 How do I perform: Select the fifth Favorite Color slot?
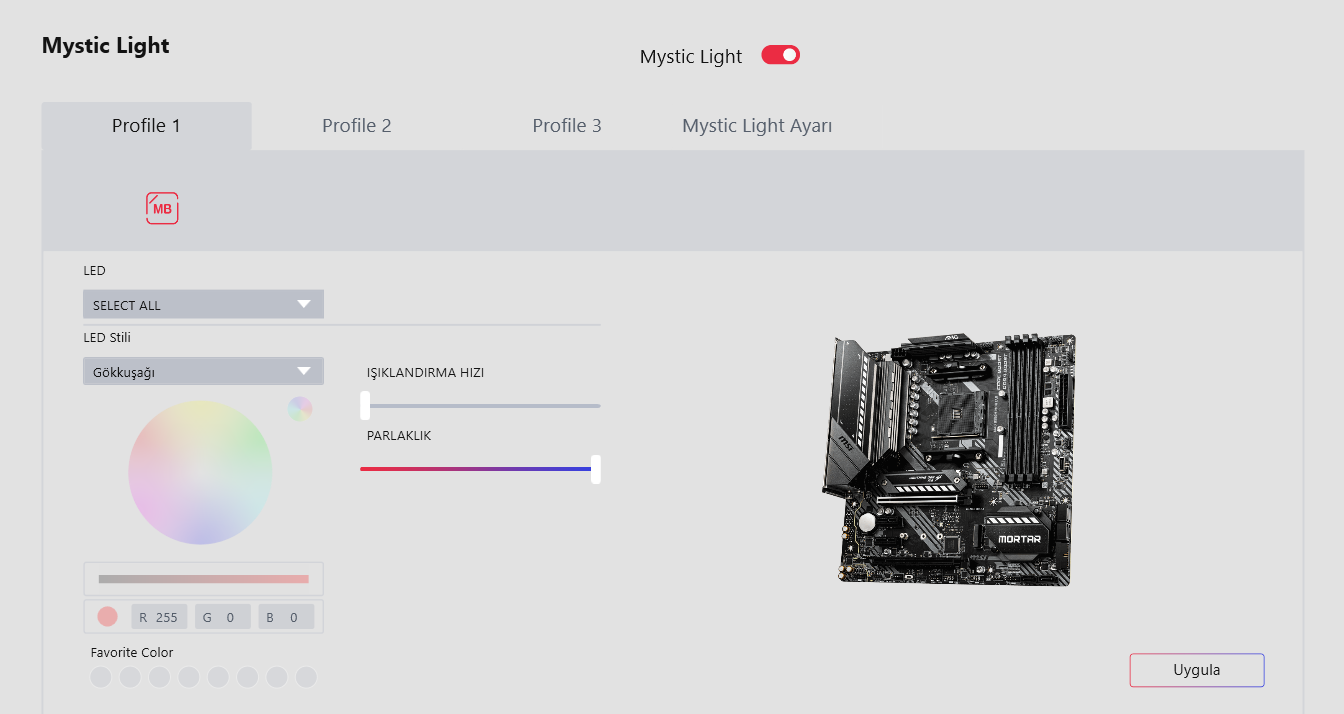pos(218,678)
